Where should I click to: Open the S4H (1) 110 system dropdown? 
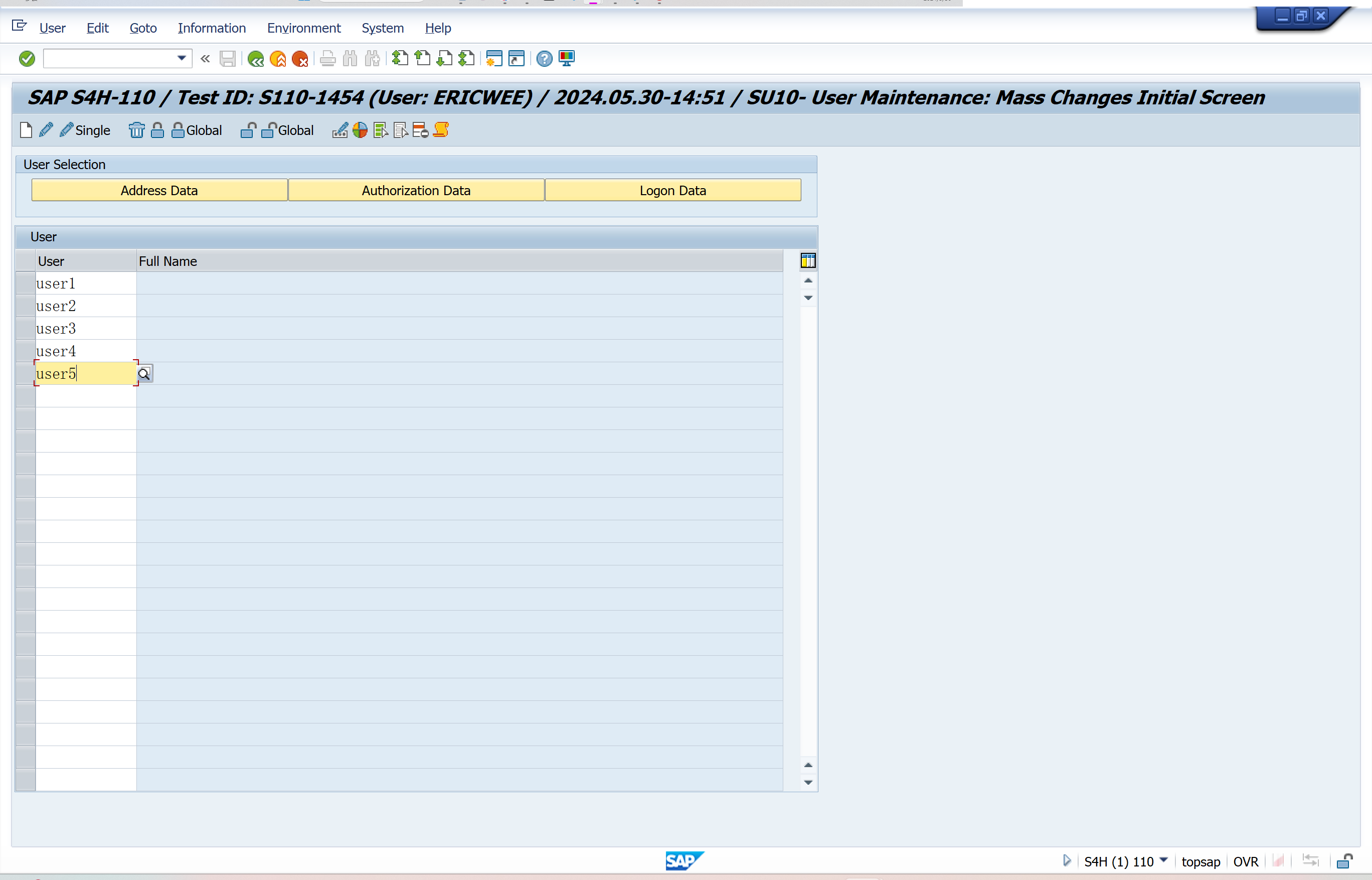(x=1163, y=860)
